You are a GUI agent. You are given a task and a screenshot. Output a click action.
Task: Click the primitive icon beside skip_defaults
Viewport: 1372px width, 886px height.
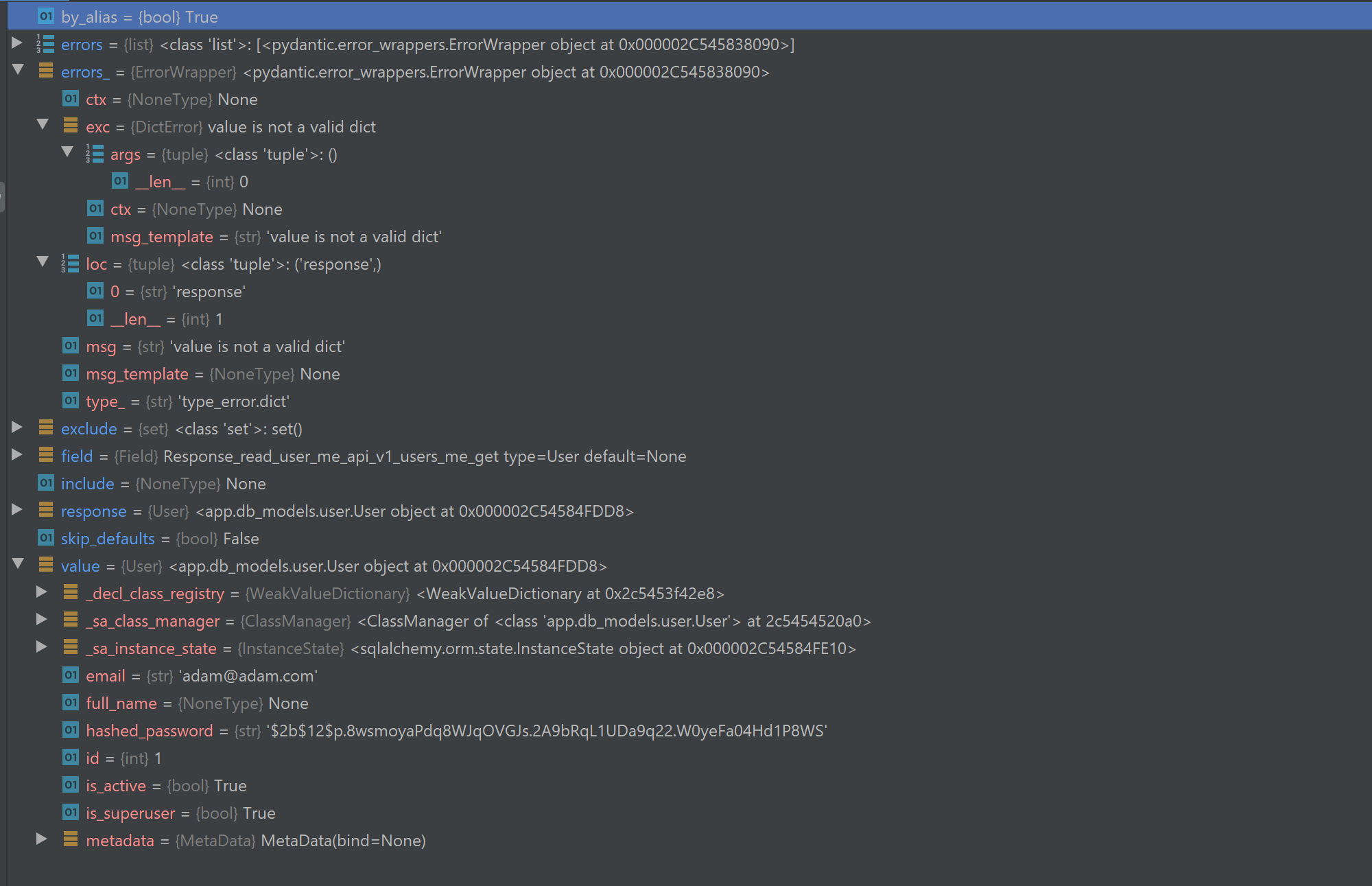(45, 538)
